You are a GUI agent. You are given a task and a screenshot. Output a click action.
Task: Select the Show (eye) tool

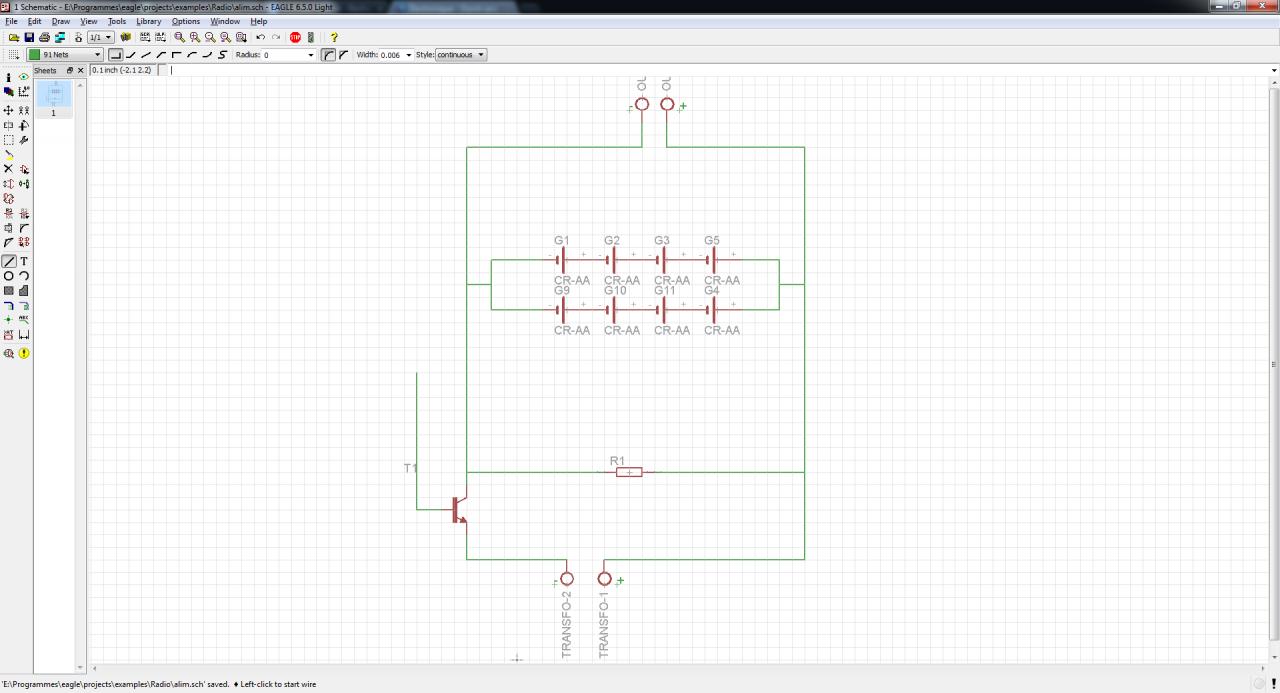point(24,77)
